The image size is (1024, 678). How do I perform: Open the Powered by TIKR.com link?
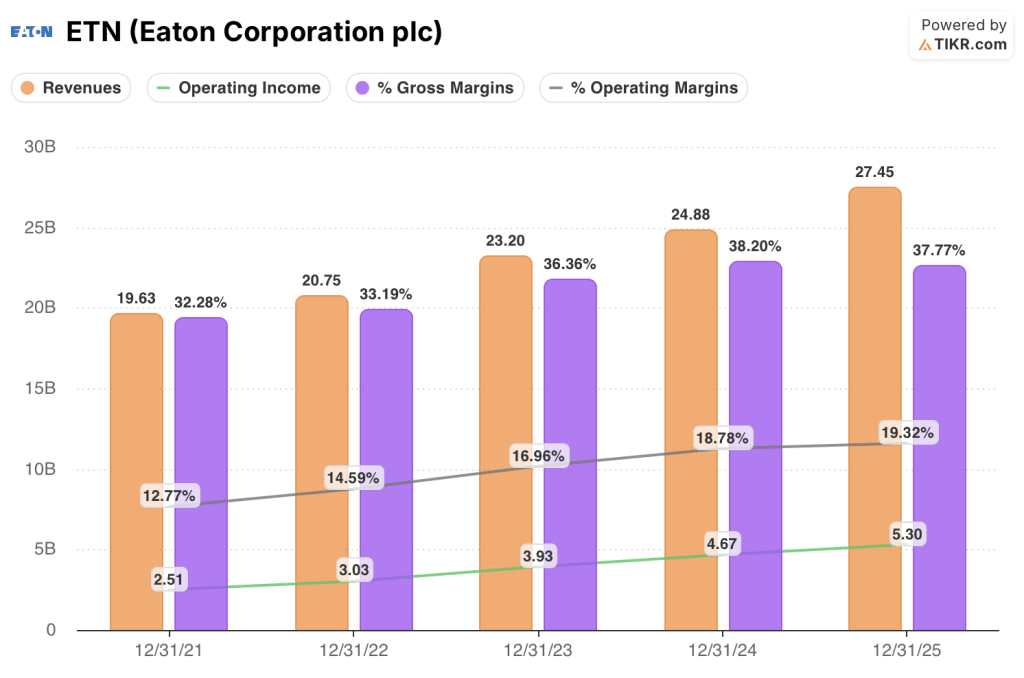click(x=961, y=34)
